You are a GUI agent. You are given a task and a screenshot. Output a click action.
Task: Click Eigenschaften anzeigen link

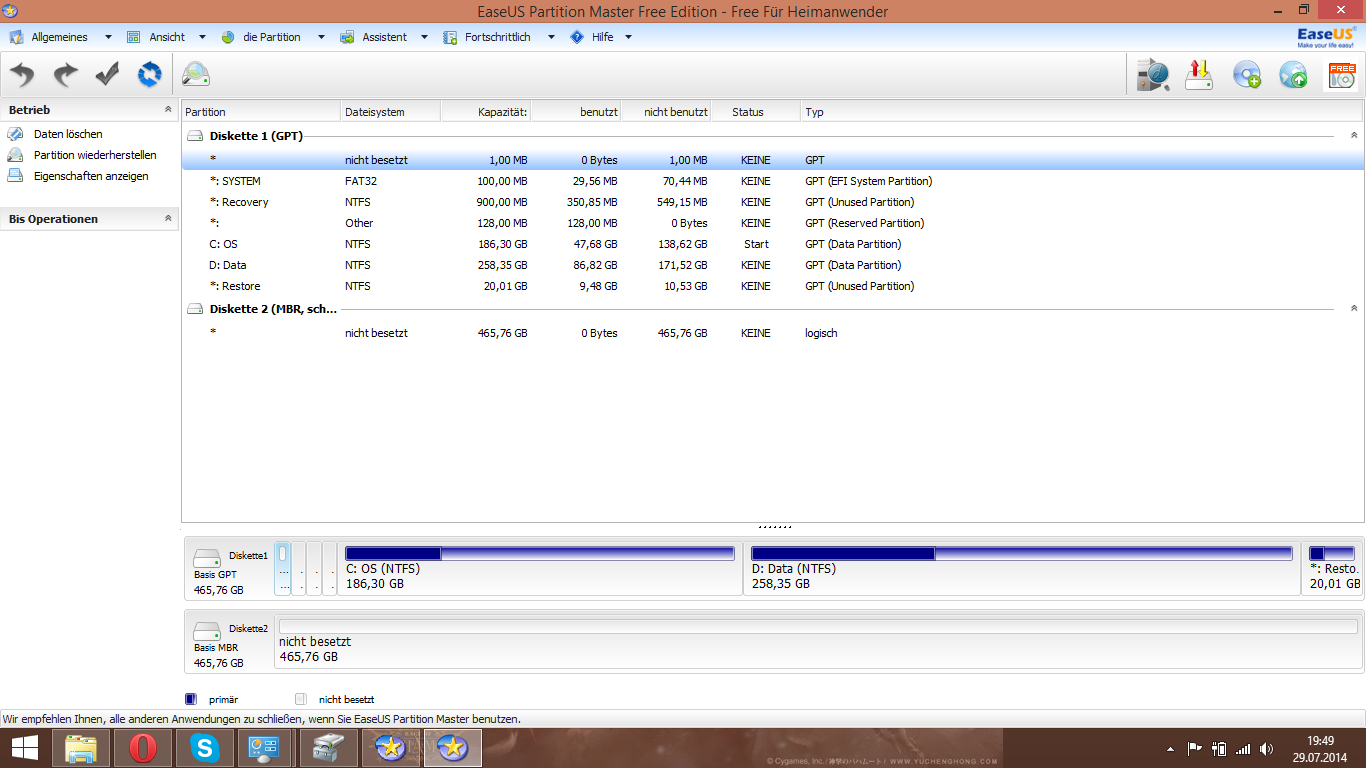[91, 176]
